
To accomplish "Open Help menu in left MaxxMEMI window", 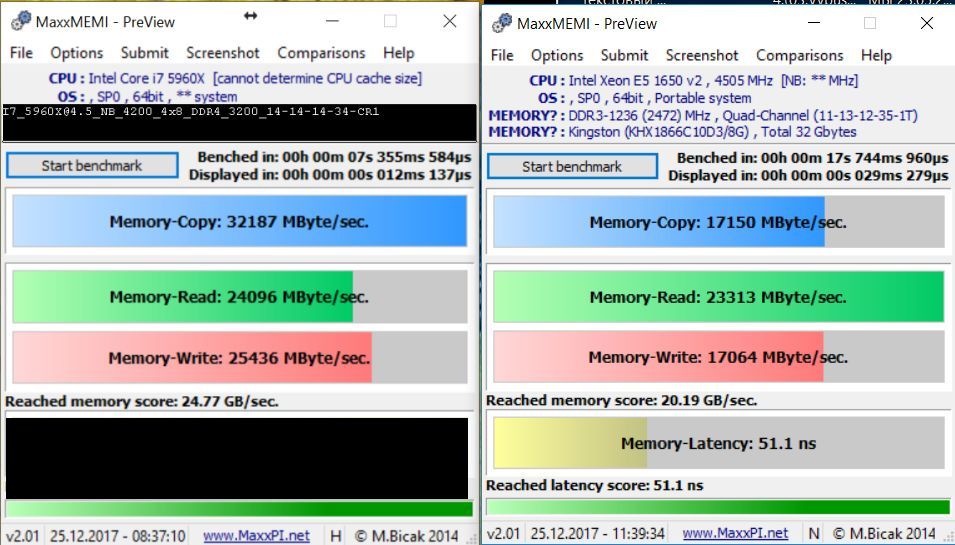I will pyautogui.click(x=399, y=53).
